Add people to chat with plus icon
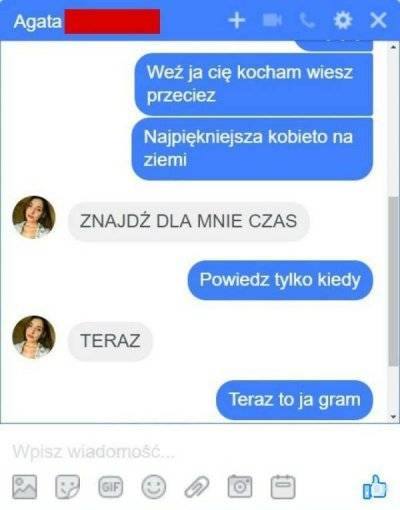Screen dimensions: 400x510 237,21
